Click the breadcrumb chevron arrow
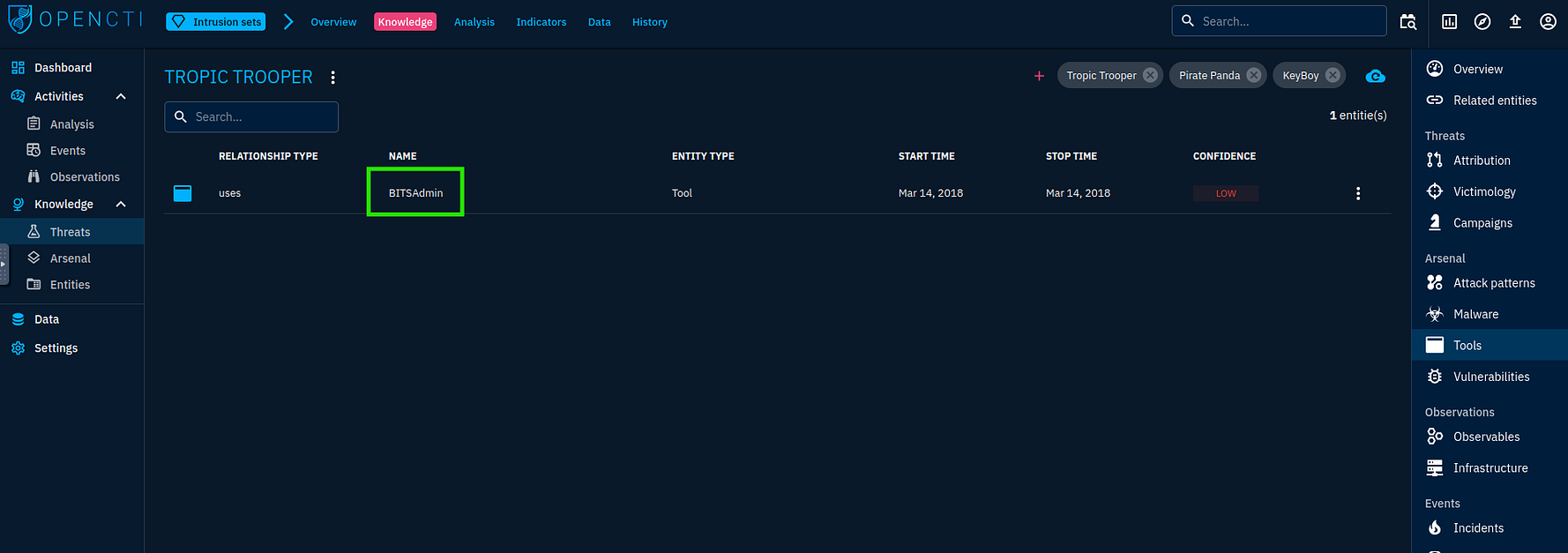 (287, 22)
